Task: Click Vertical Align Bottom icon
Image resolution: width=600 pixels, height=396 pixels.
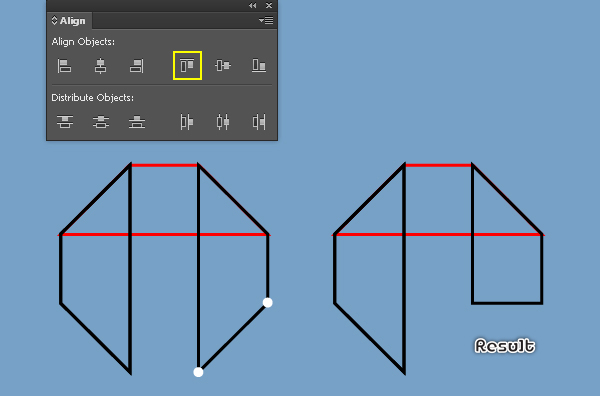Action: click(259, 65)
